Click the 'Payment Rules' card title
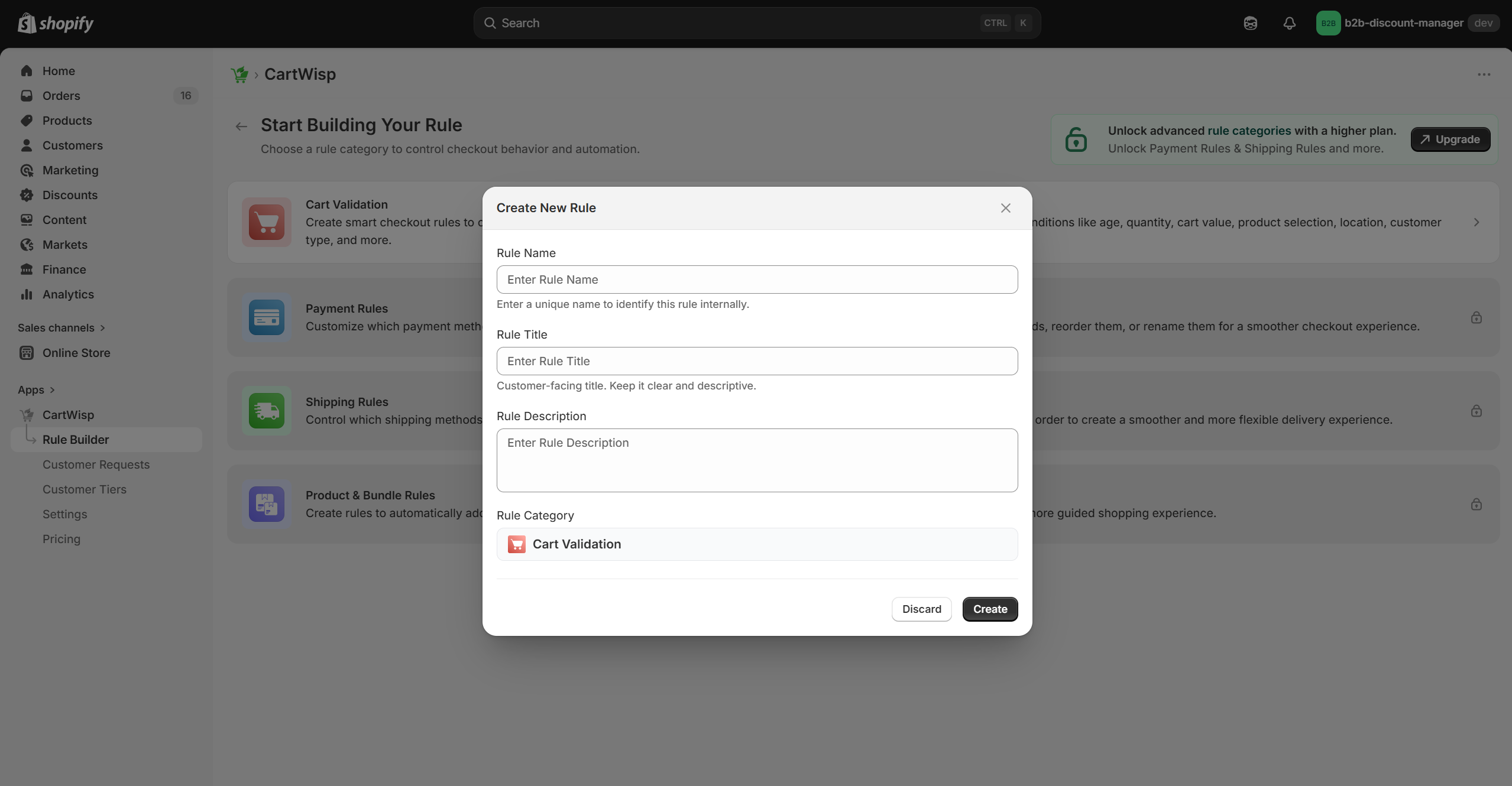 [x=347, y=308]
